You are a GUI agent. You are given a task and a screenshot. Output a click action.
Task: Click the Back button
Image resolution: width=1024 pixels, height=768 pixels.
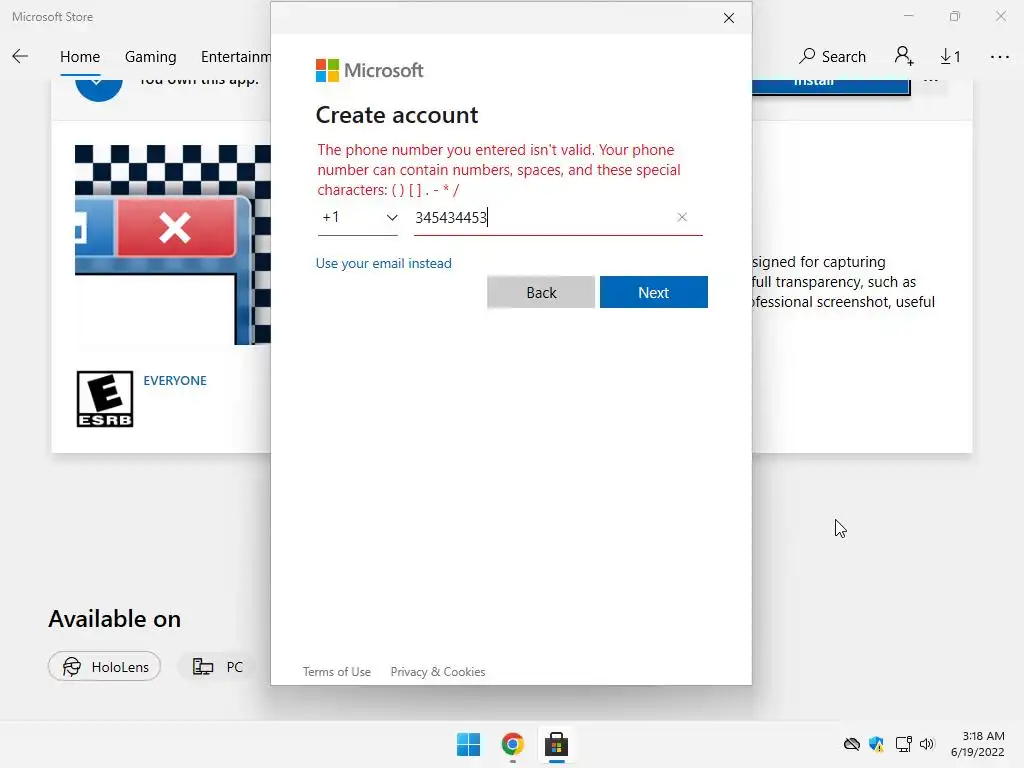point(541,292)
